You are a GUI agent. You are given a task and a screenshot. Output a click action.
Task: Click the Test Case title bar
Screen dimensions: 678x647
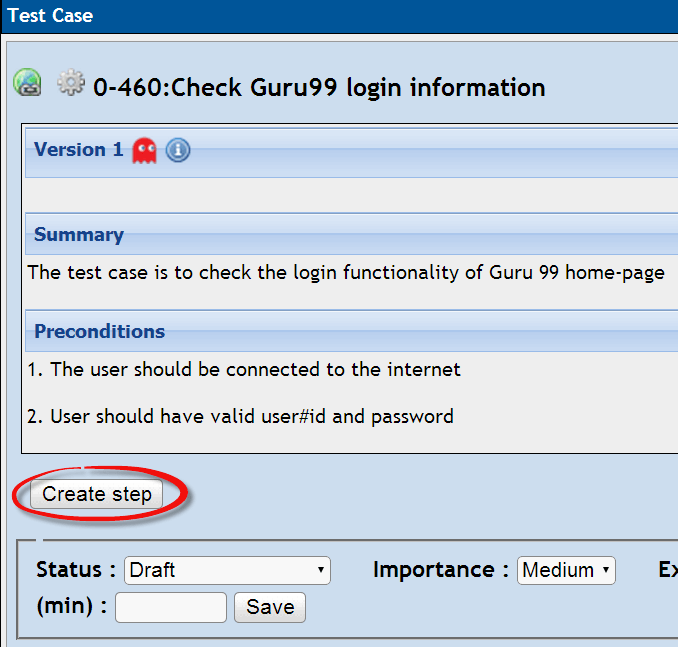pos(50,16)
